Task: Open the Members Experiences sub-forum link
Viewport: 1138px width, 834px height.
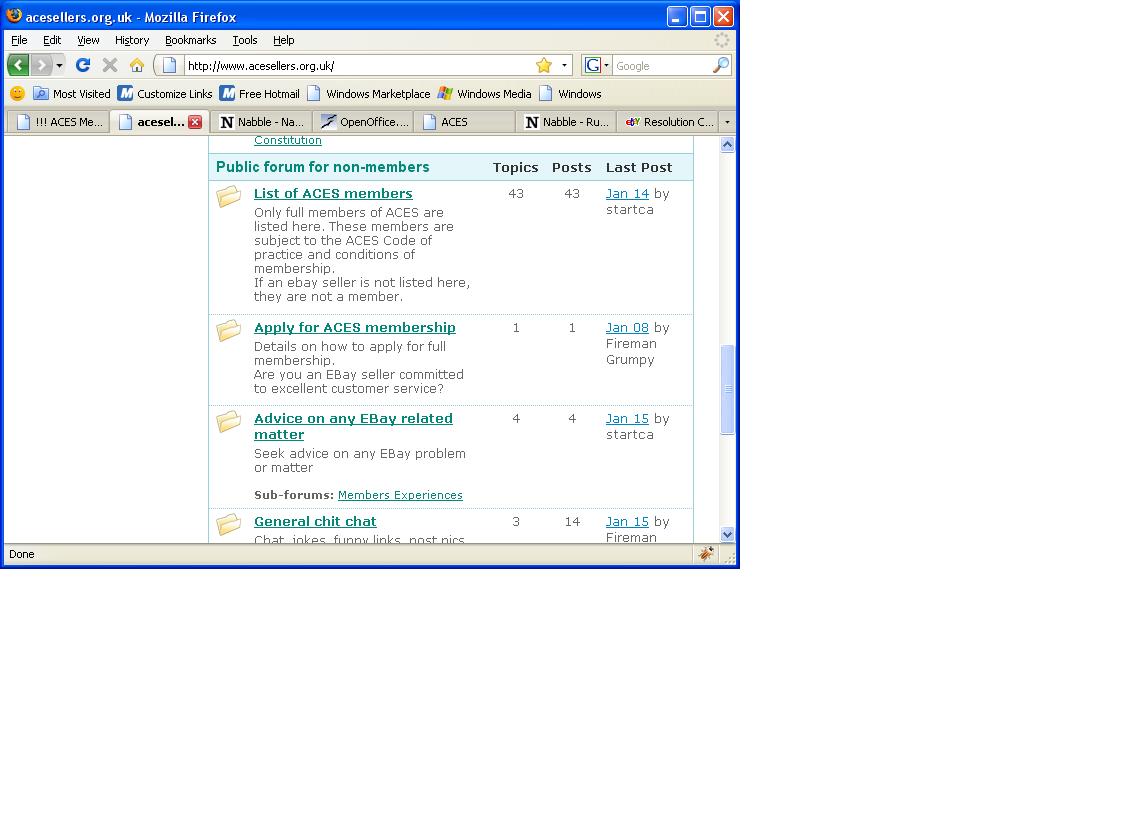Action: tap(400, 495)
